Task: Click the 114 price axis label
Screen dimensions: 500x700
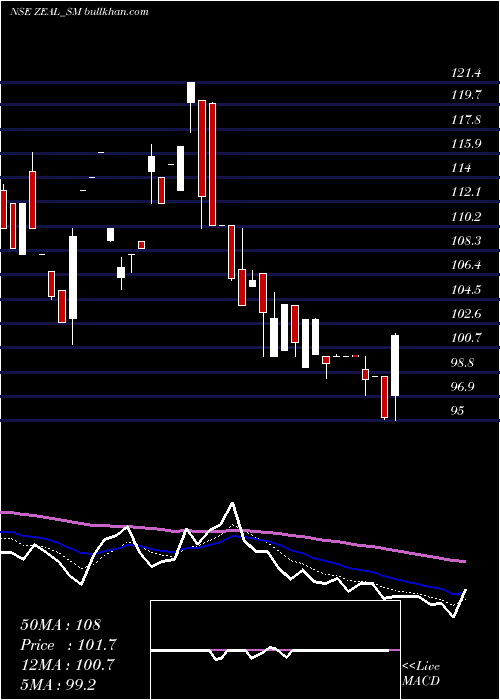Action: tap(461, 168)
